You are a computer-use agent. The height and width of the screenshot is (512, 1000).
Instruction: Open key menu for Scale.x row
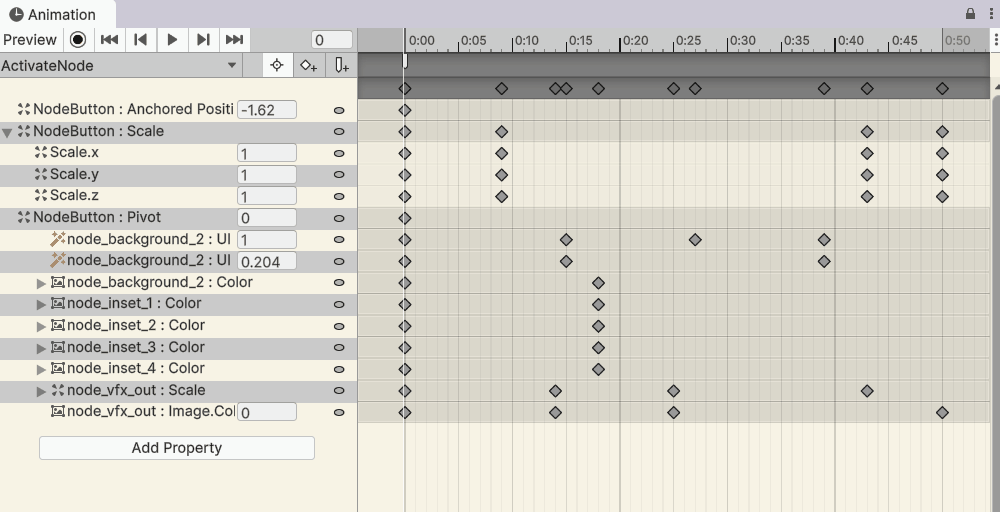339,153
